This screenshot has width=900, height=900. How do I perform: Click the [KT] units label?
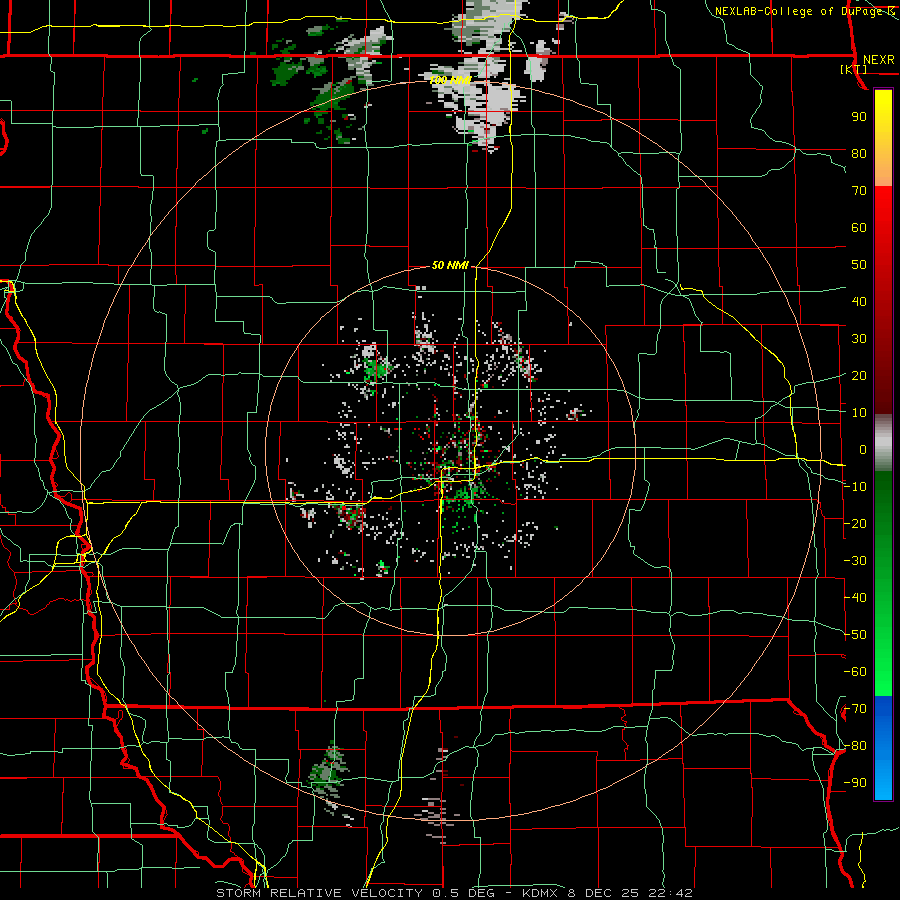[854, 69]
